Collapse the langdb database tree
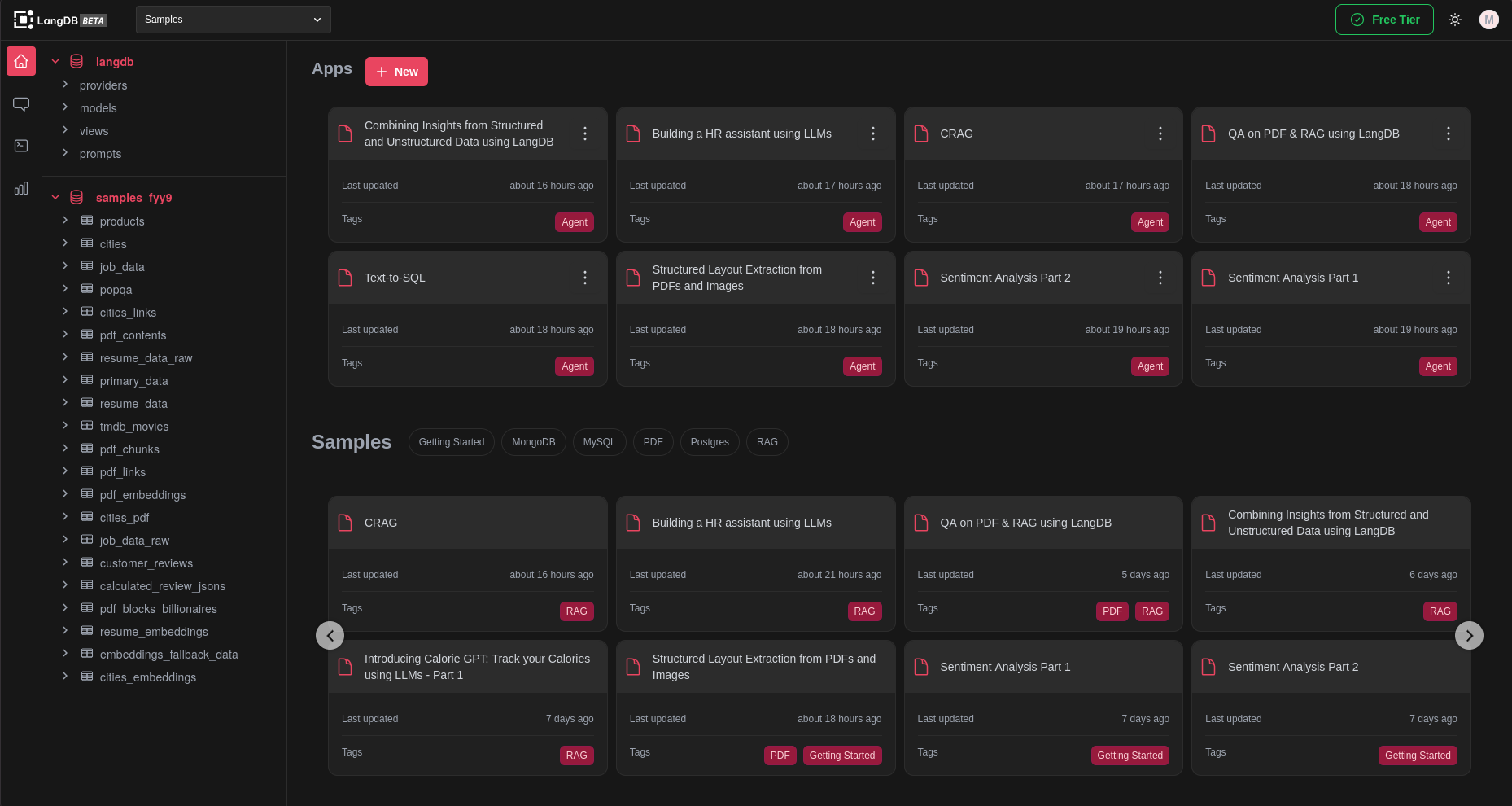The image size is (1512, 806). coord(55,61)
